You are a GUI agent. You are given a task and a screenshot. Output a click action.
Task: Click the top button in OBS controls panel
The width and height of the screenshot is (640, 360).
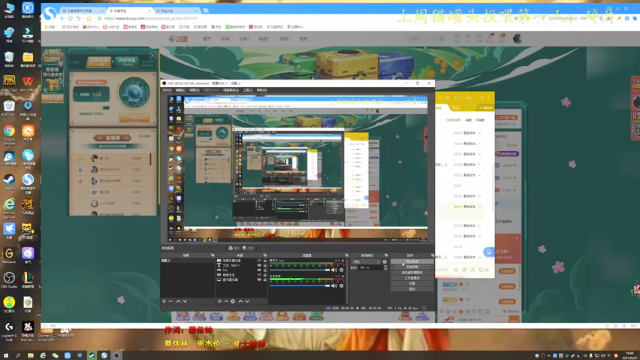coord(412,262)
